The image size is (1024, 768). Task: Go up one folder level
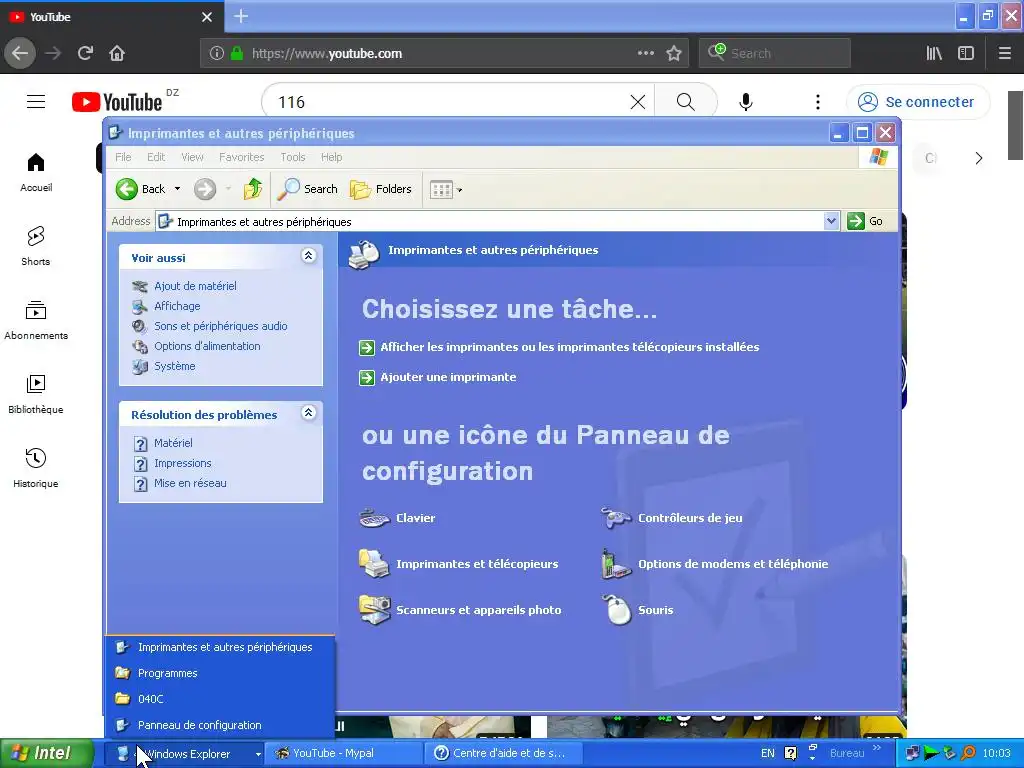[253, 189]
